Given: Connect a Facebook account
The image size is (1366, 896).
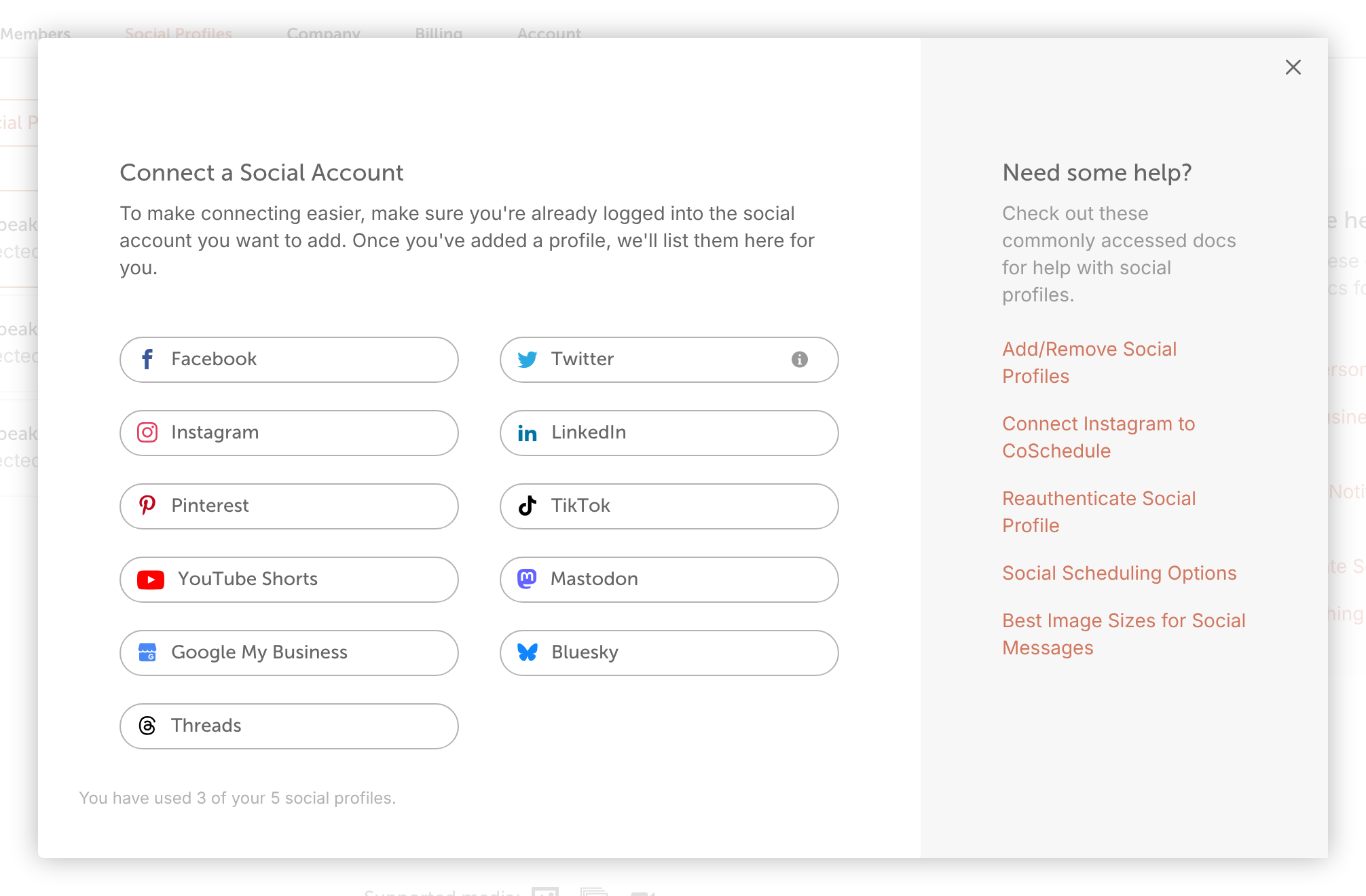Looking at the screenshot, I should tap(289, 360).
